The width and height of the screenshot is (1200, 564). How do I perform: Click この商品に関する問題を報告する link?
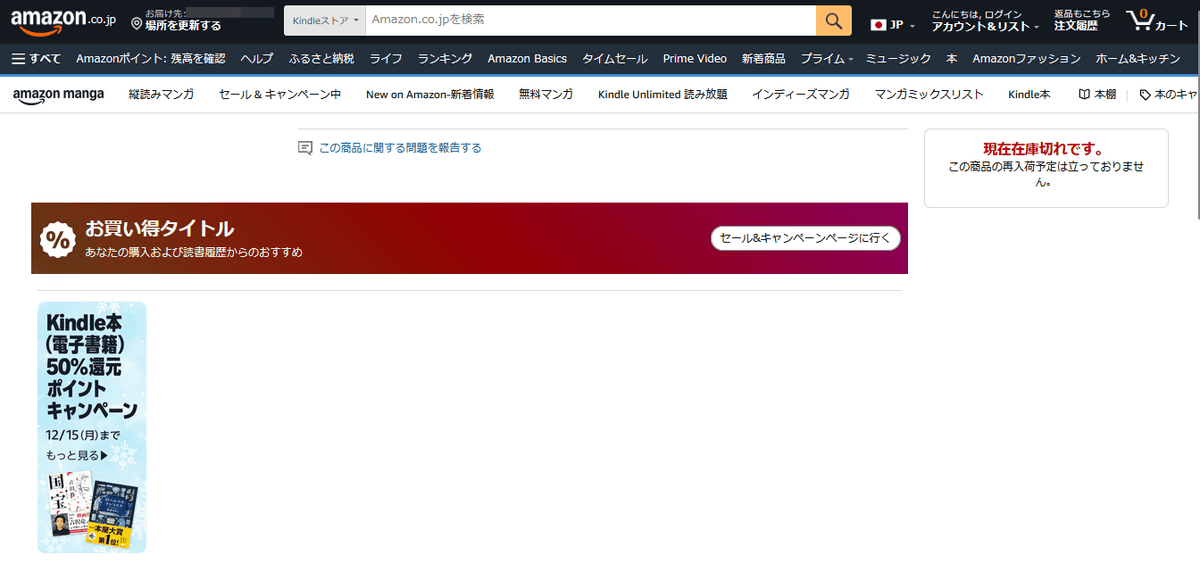(400, 148)
